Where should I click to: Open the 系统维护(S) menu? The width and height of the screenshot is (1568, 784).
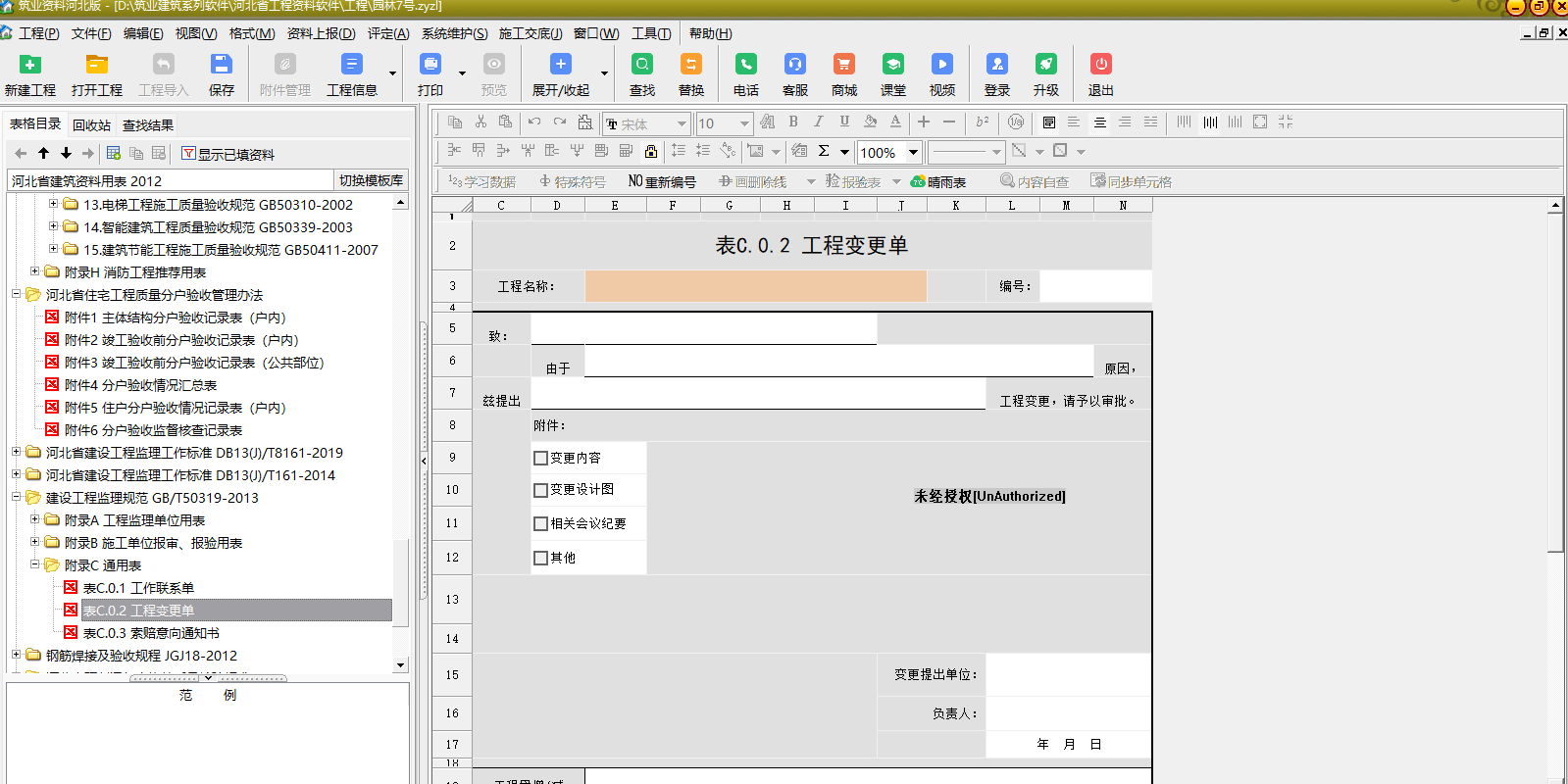coord(454,33)
